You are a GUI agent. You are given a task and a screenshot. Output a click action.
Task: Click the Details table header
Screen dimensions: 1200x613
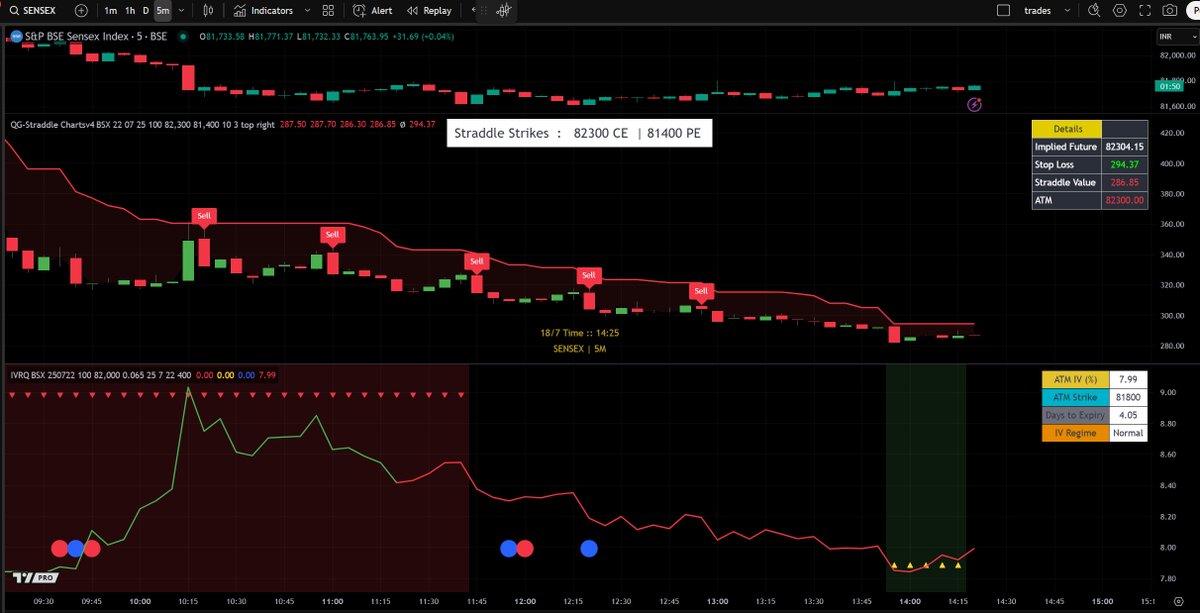coord(1066,129)
